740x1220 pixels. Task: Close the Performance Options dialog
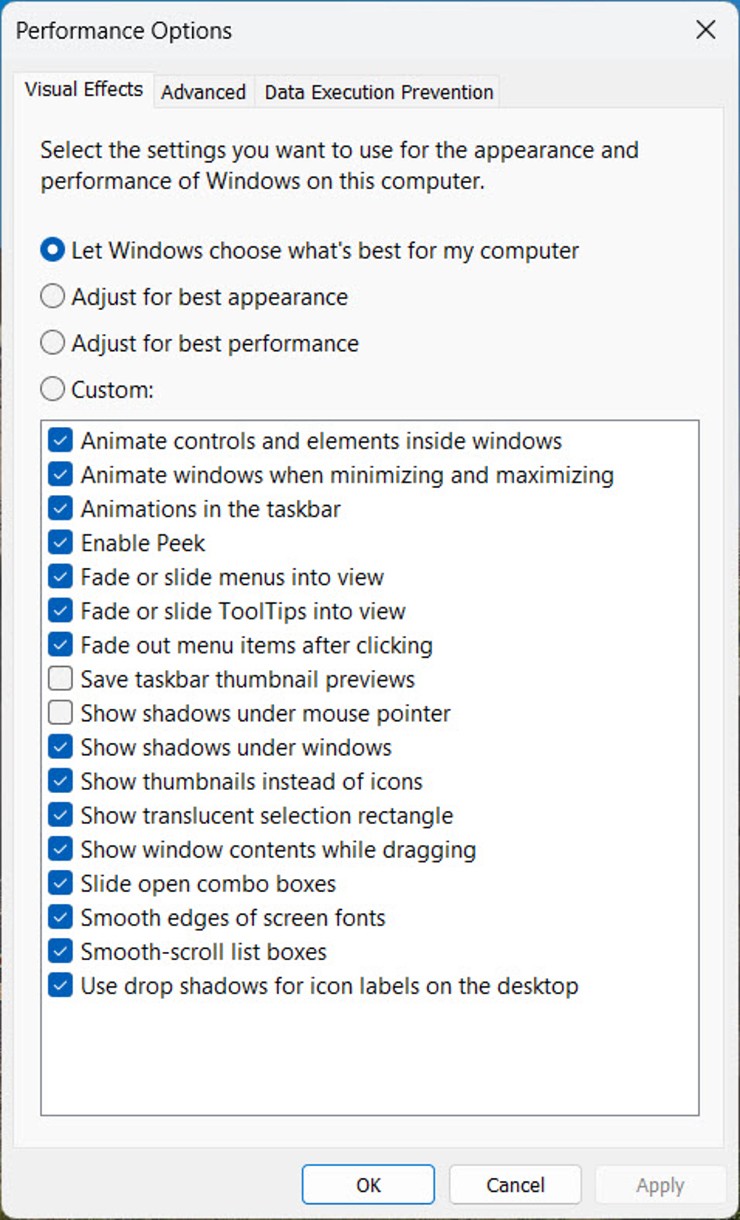click(706, 30)
